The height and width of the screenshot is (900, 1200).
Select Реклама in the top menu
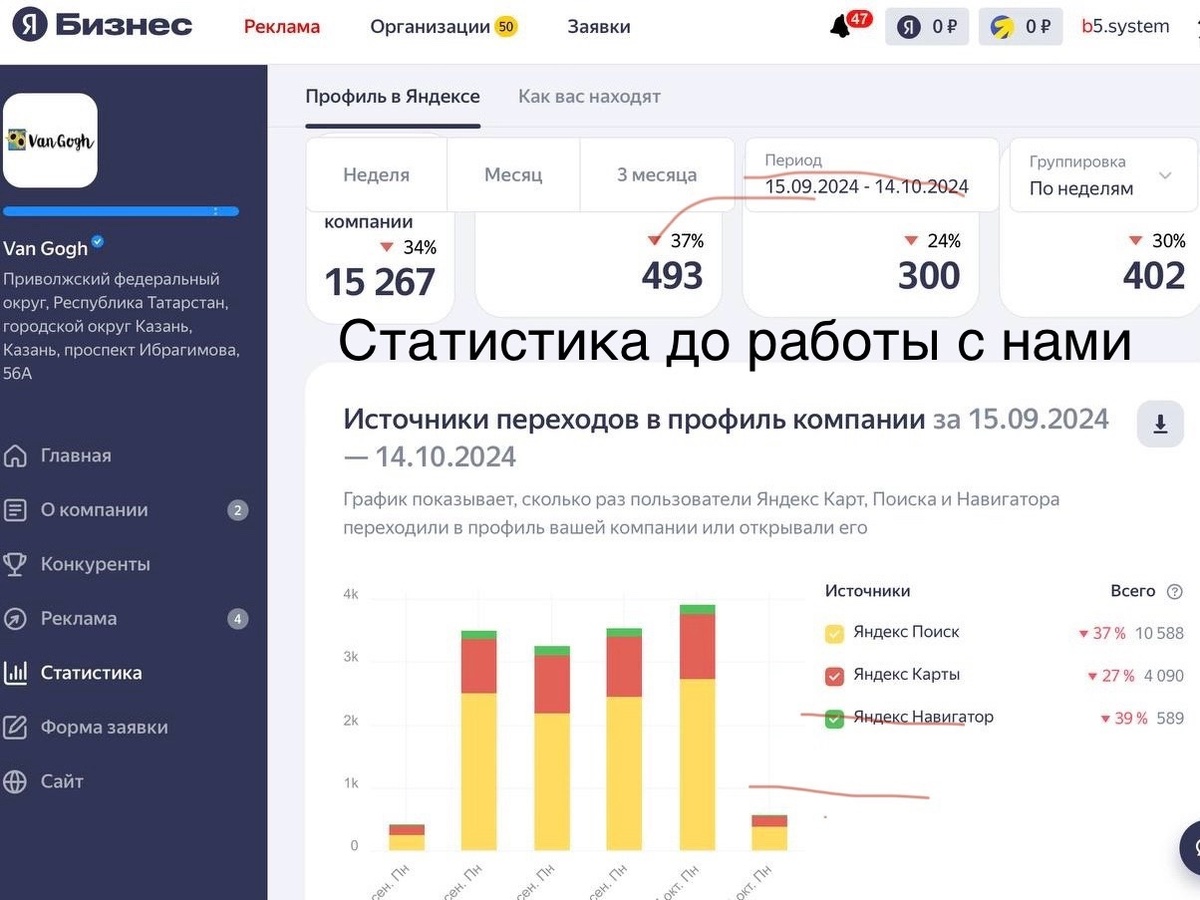point(281,27)
